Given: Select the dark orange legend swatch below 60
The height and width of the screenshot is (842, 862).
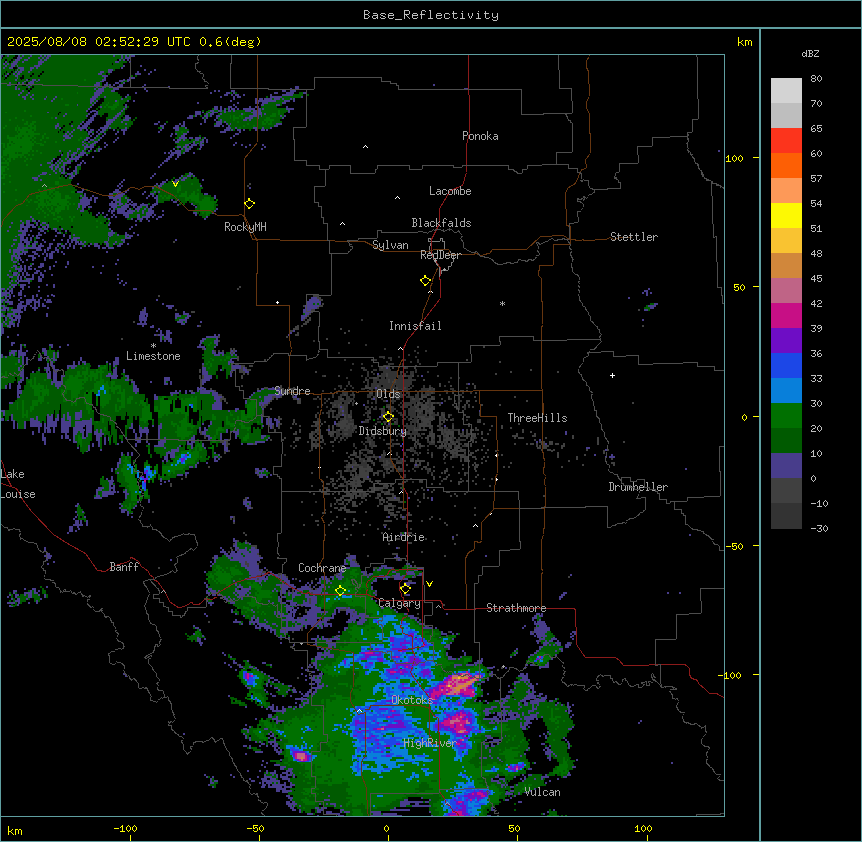Looking at the screenshot, I should [786, 165].
